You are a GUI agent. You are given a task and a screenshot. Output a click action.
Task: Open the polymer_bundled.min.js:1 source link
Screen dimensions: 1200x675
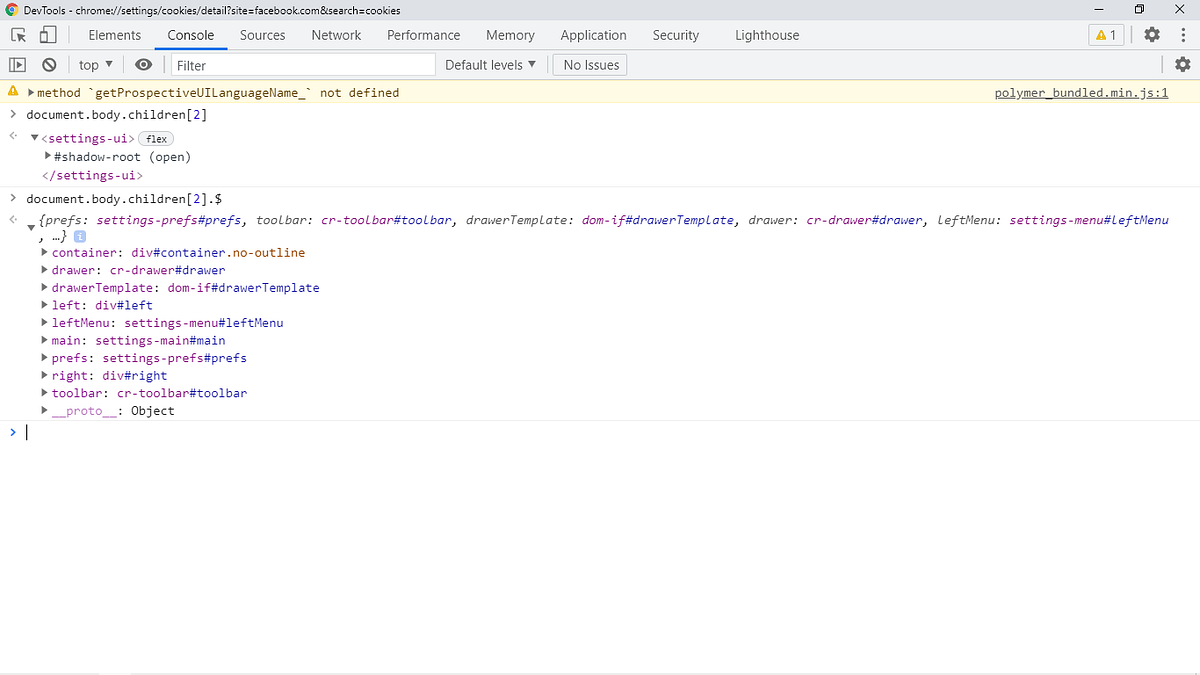(x=1083, y=92)
